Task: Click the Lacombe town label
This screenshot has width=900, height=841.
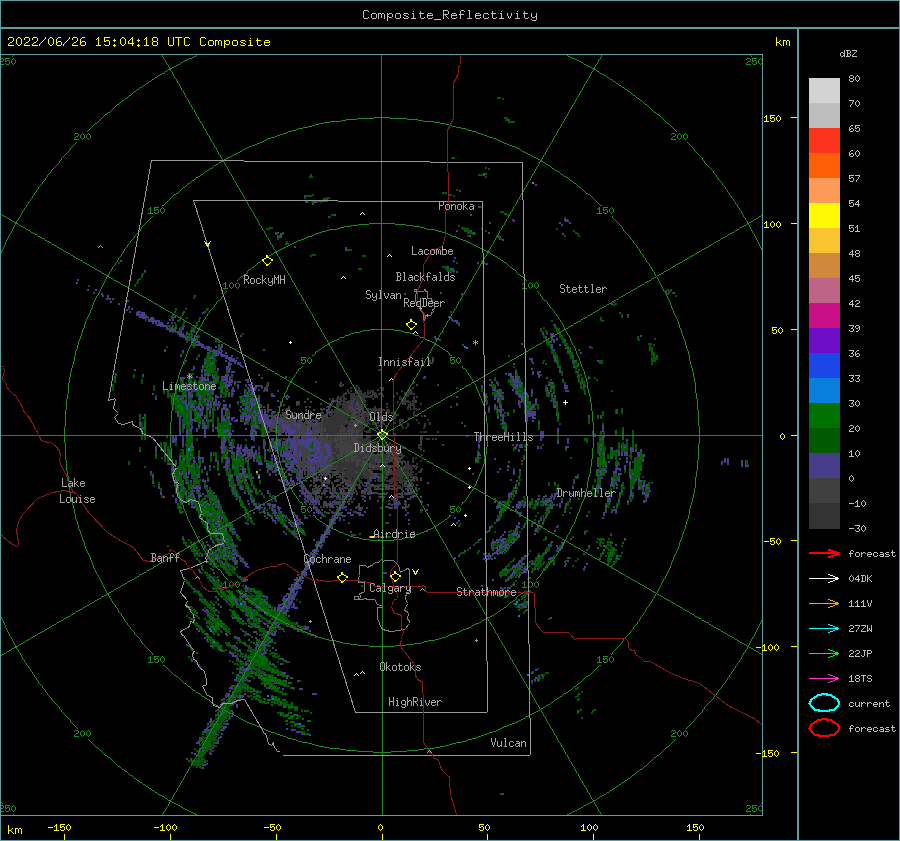Action: (432, 251)
